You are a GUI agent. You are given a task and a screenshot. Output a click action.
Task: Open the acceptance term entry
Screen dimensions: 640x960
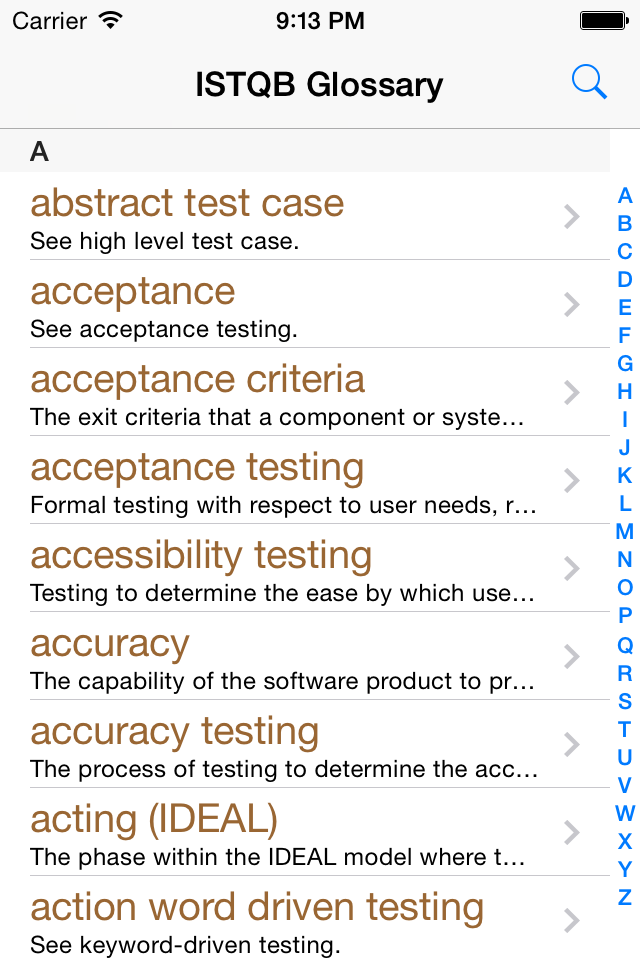(305, 304)
